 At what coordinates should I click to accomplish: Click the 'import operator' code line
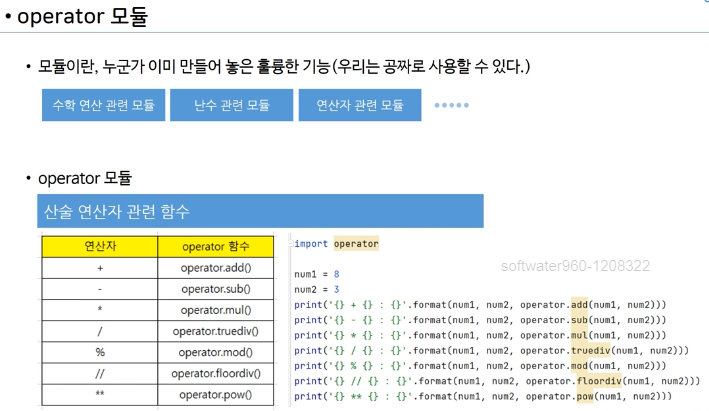[336, 244]
